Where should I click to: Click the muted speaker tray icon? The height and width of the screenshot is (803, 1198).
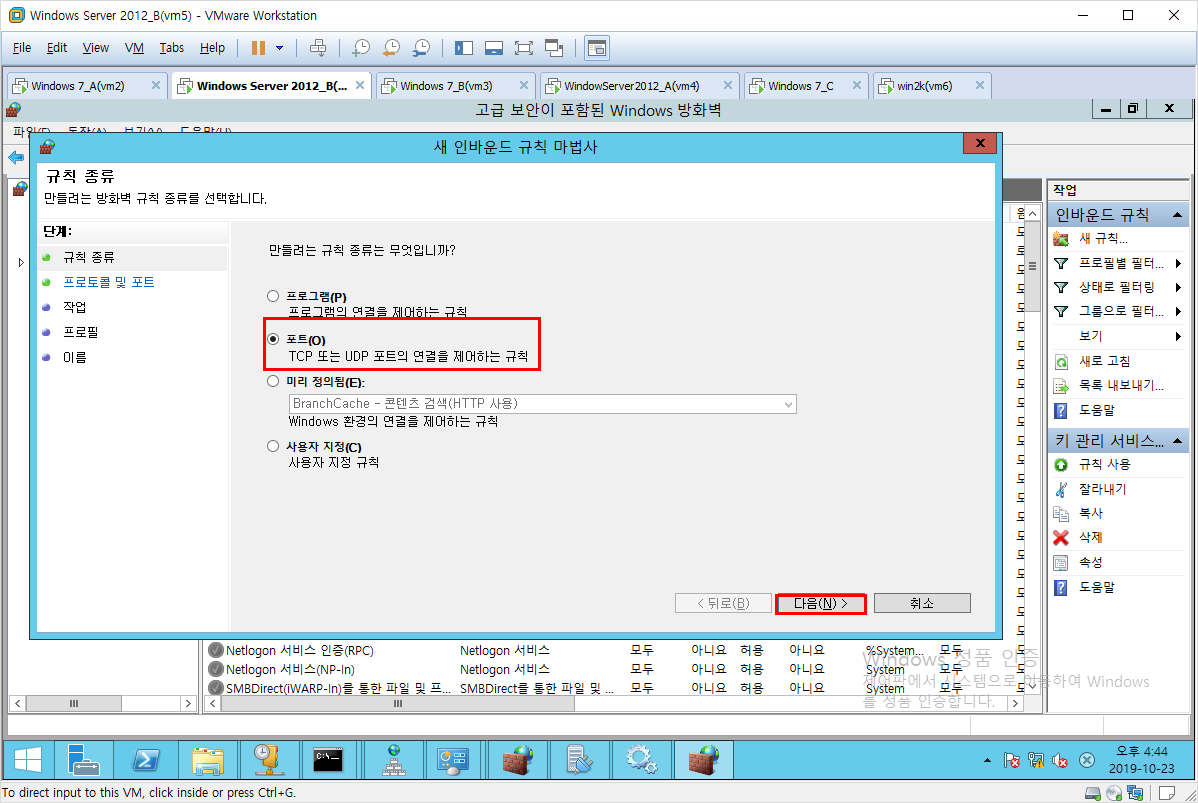(x=1060, y=760)
